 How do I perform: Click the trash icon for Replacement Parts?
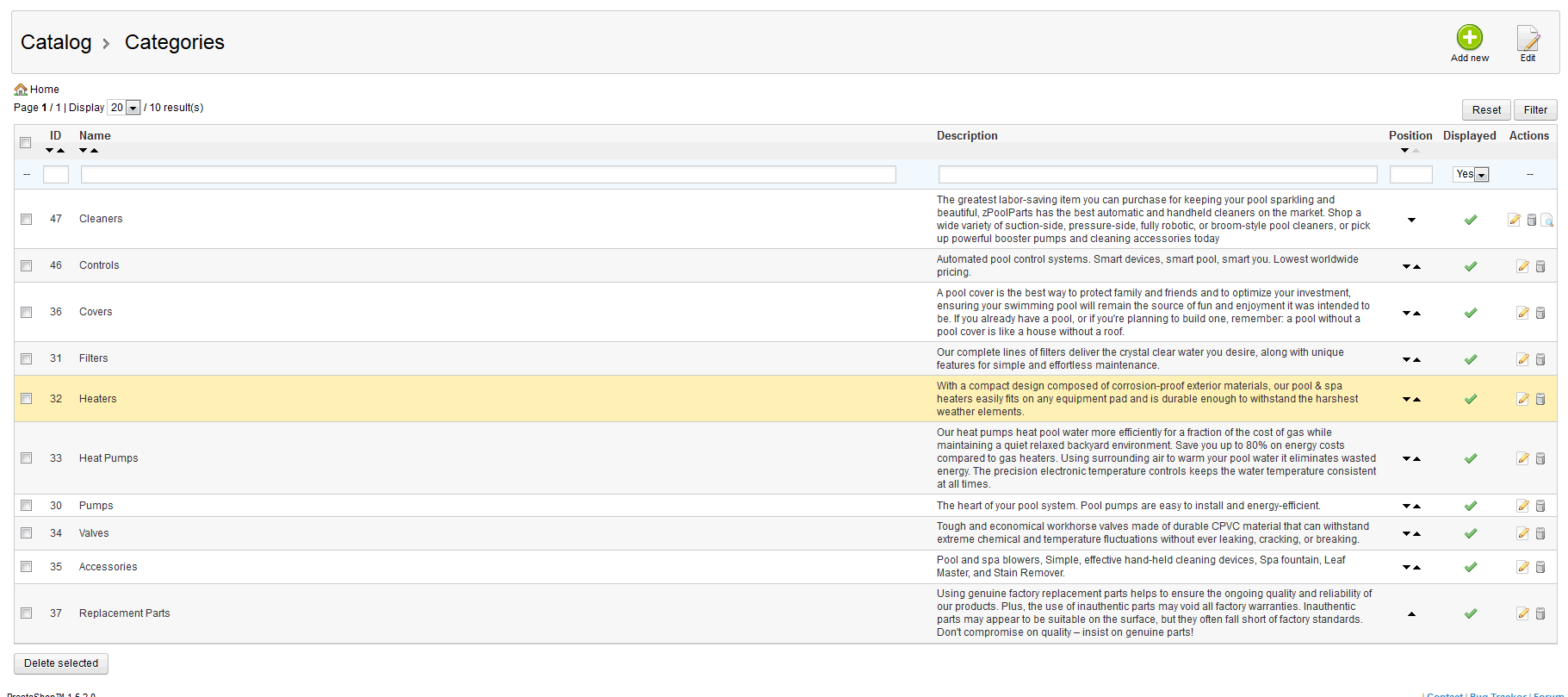[1540, 613]
